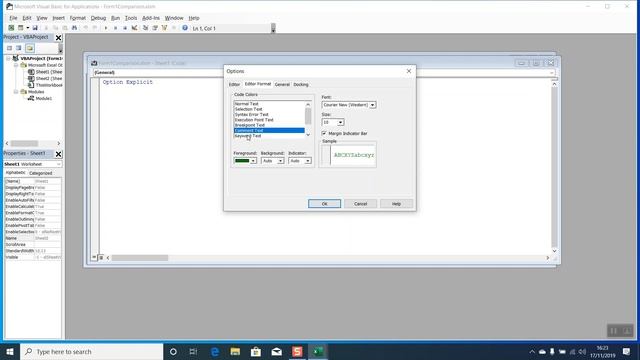640x360 pixels.
Task: Open the Edit menu
Action: pos(27,18)
